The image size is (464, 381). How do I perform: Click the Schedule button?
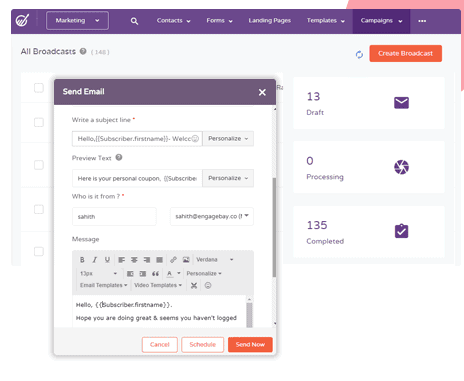[x=203, y=345]
